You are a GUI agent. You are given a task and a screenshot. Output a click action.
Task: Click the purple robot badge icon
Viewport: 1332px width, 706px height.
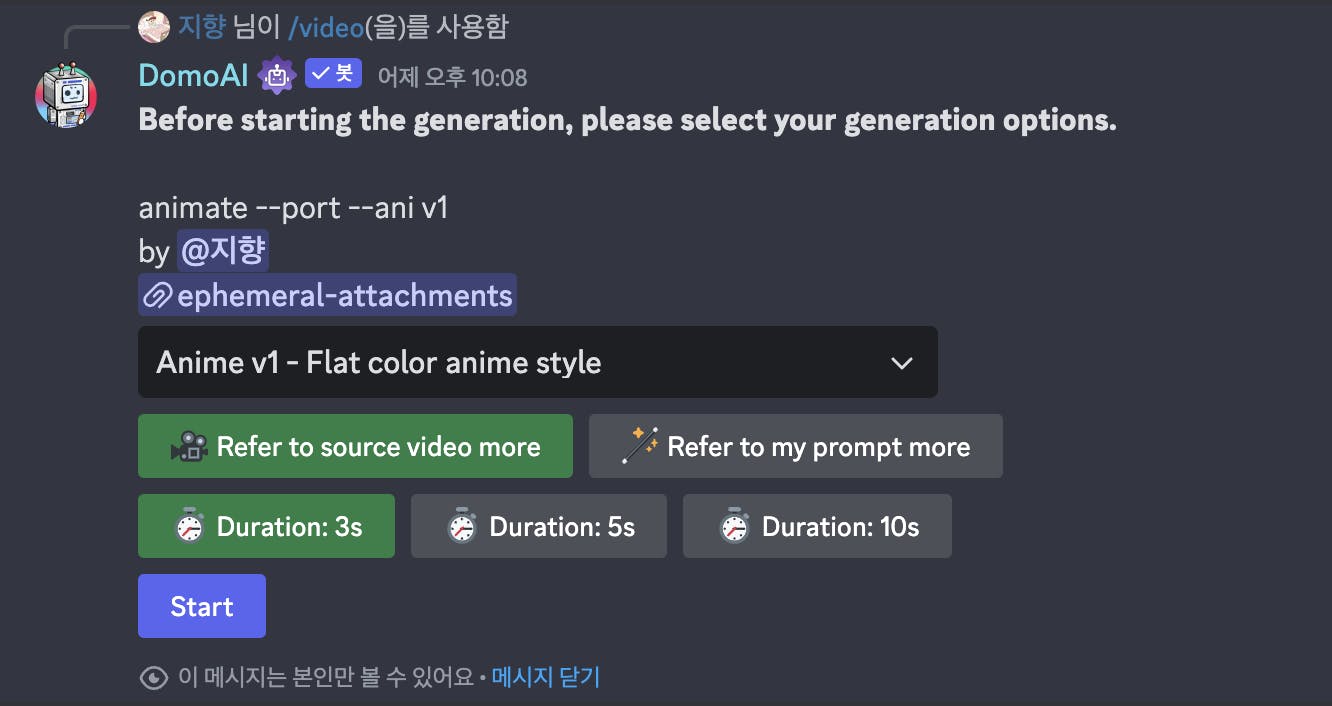point(276,76)
